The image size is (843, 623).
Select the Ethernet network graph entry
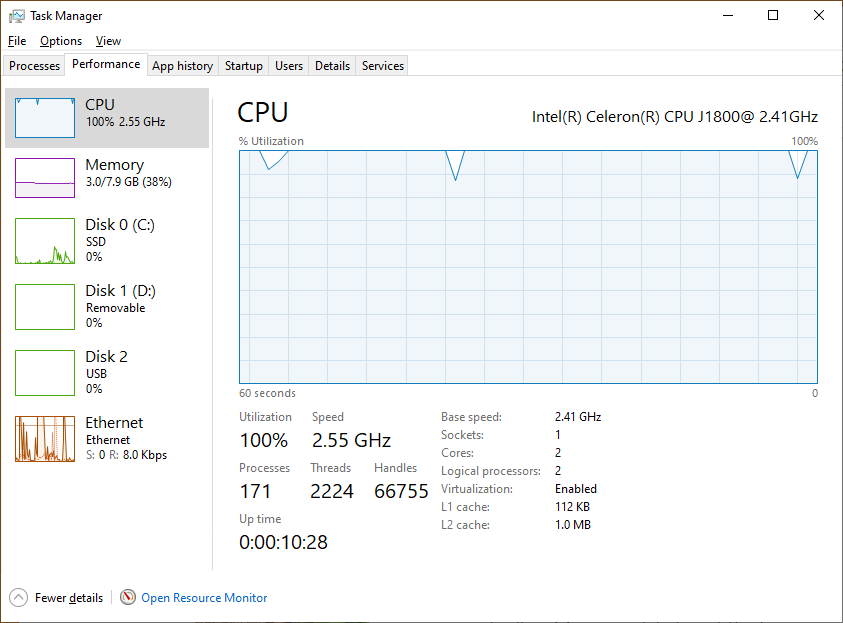pos(106,439)
